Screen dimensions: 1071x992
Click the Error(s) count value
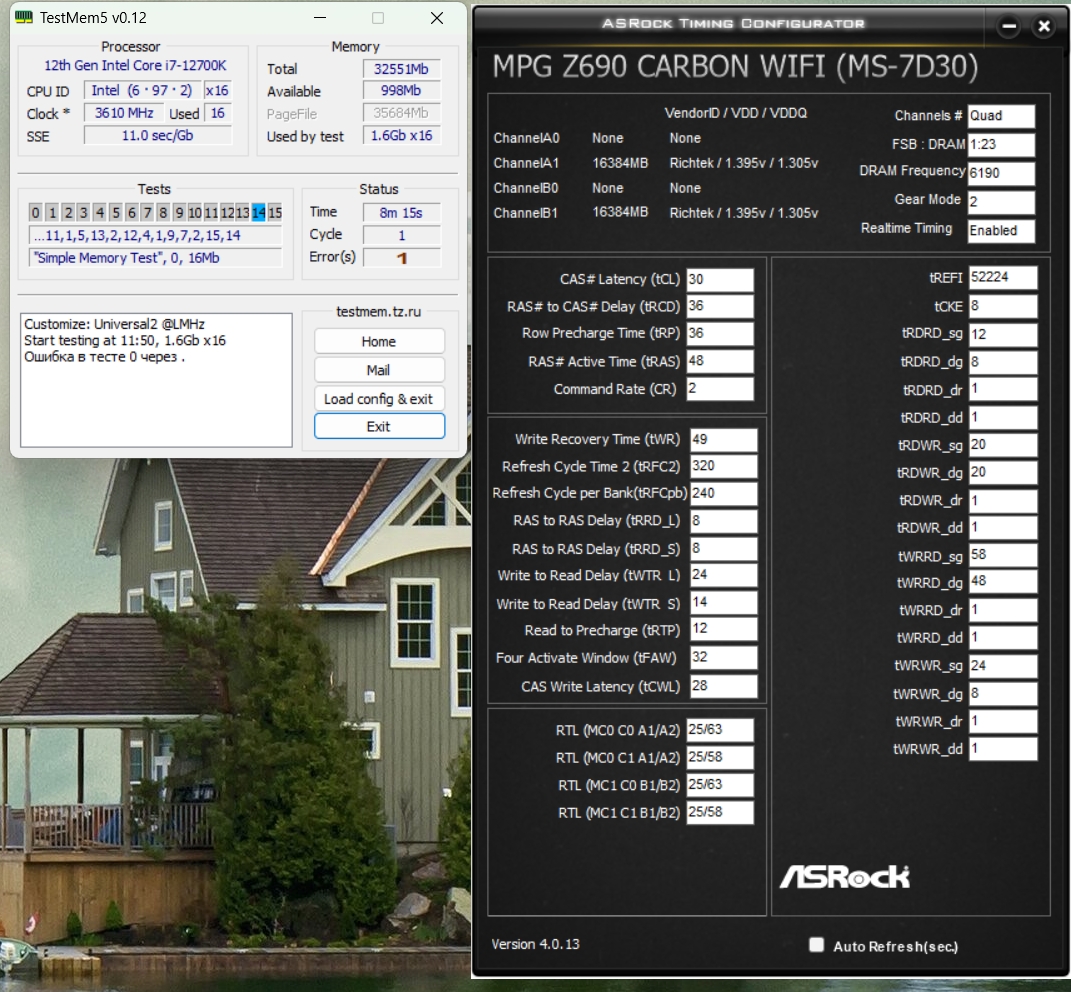point(402,258)
